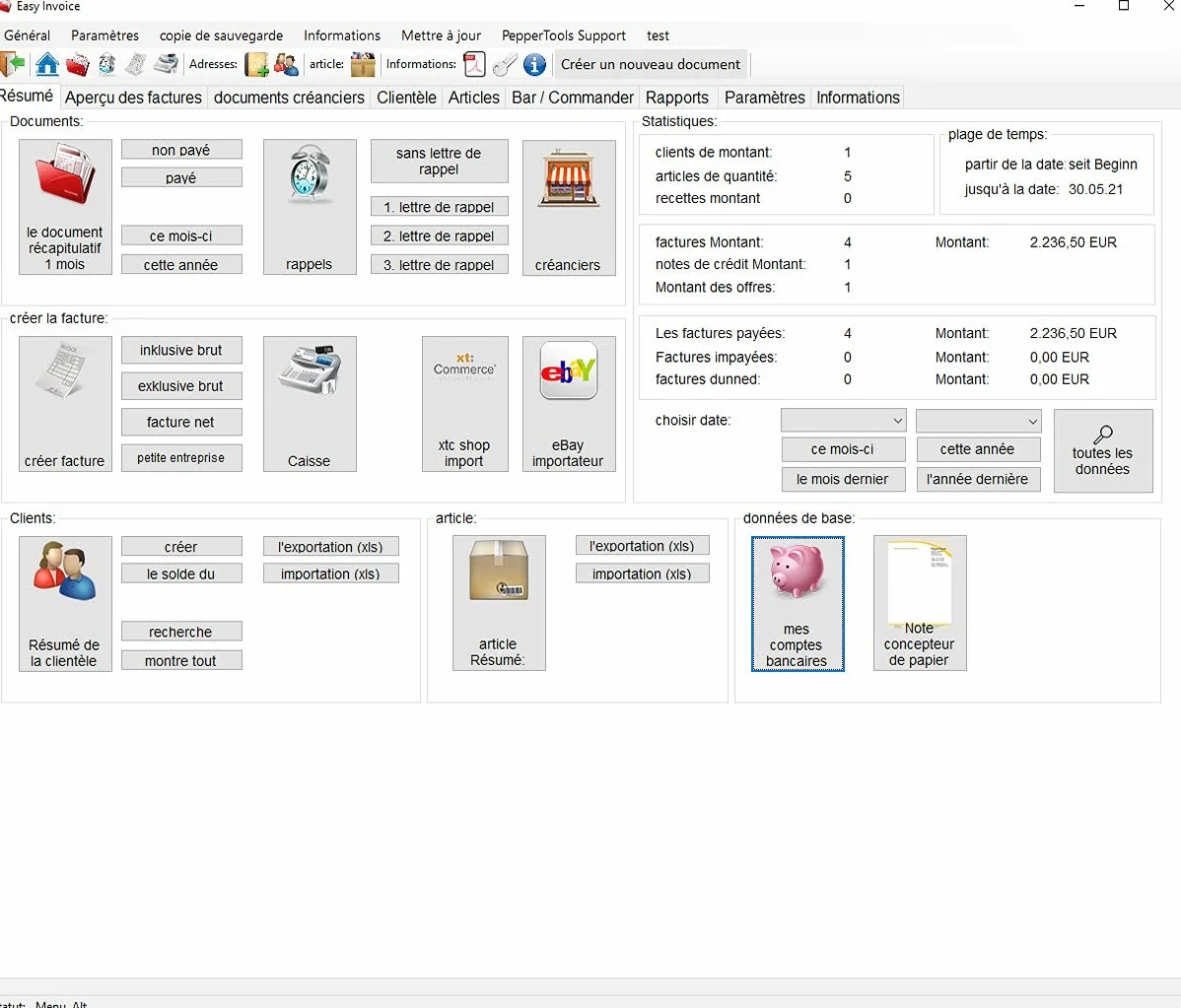The width and height of the screenshot is (1181, 1008).
Task: Open the article Résumé box tile
Action: (x=499, y=603)
